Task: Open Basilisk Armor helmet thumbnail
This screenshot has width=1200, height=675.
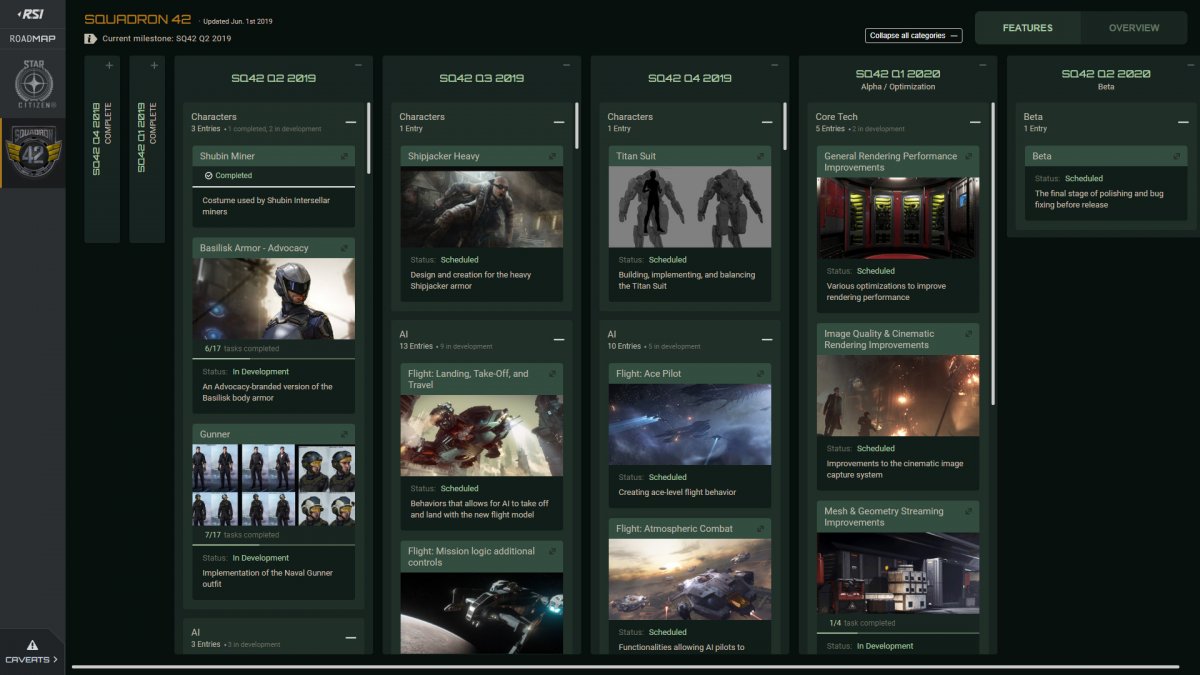Action: click(x=273, y=299)
